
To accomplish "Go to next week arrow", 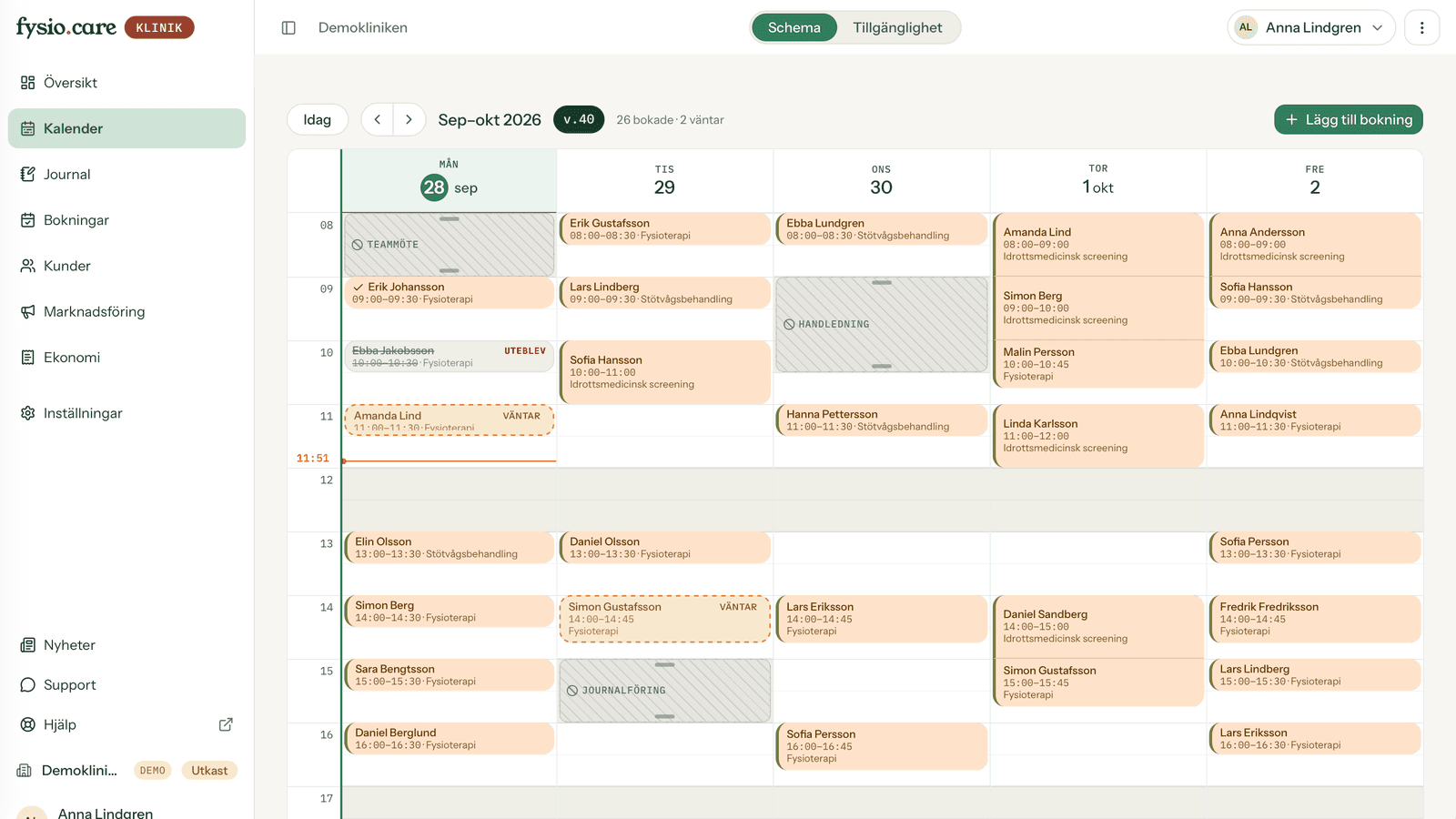I will [409, 119].
